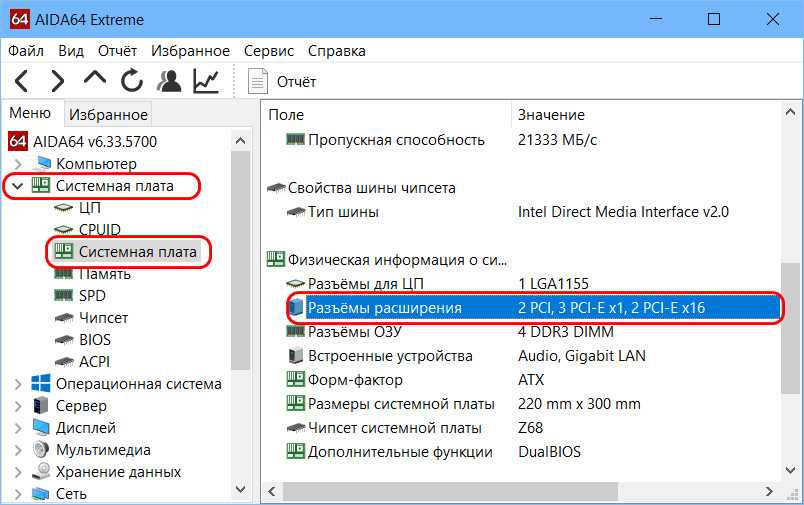Click the AIDA64 logo in the title bar
Viewport: 804px width, 505px height.
point(19,19)
